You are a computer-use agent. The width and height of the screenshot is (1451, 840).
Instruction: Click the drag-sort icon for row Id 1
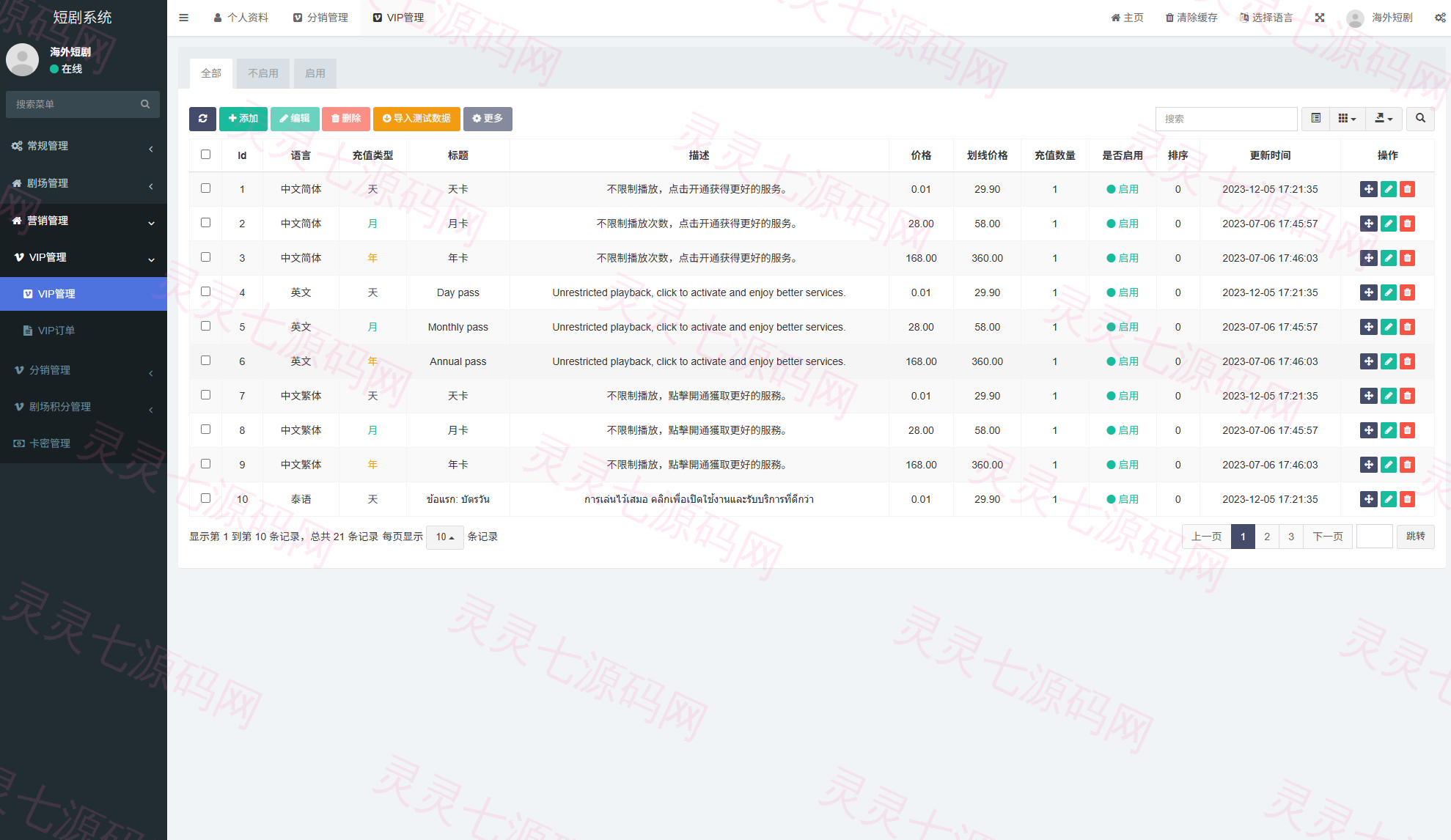click(x=1368, y=189)
